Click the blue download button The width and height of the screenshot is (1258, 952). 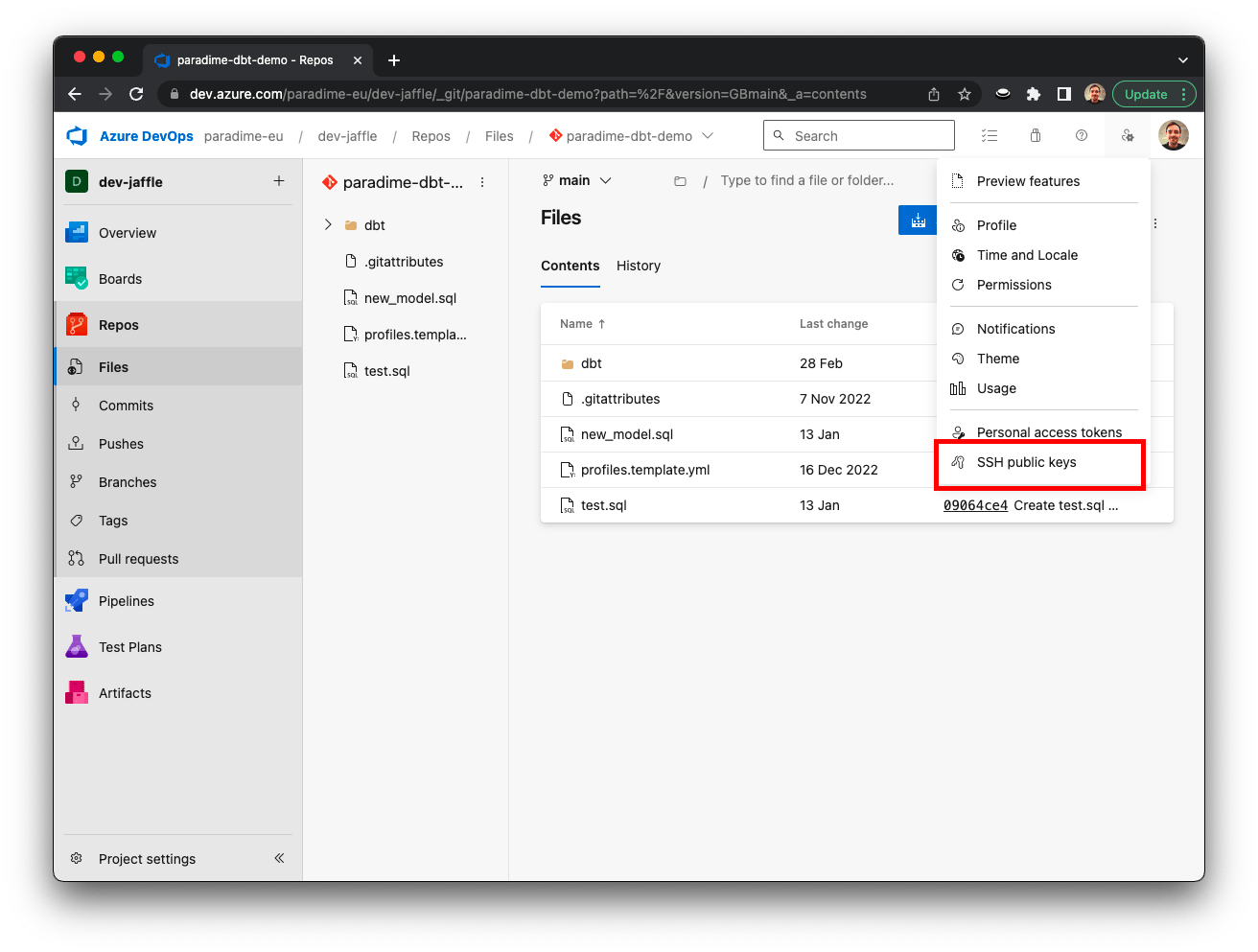[918, 220]
